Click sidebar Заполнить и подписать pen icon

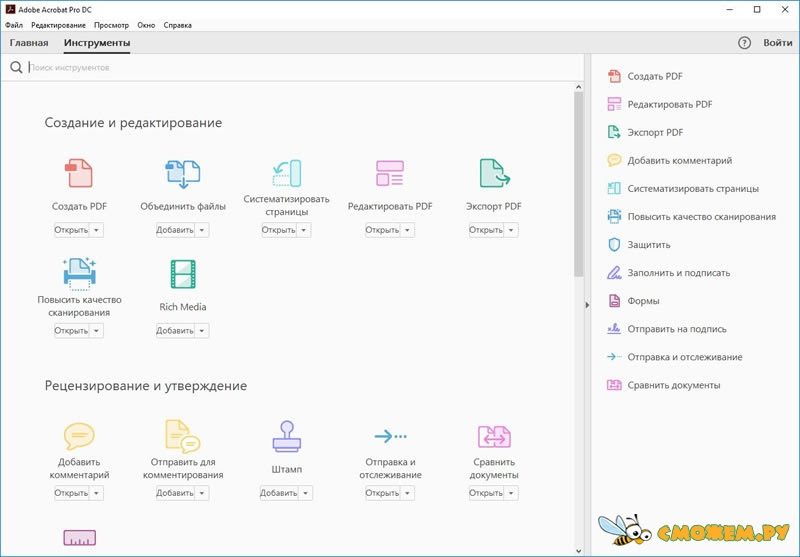(x=614, y=272)
